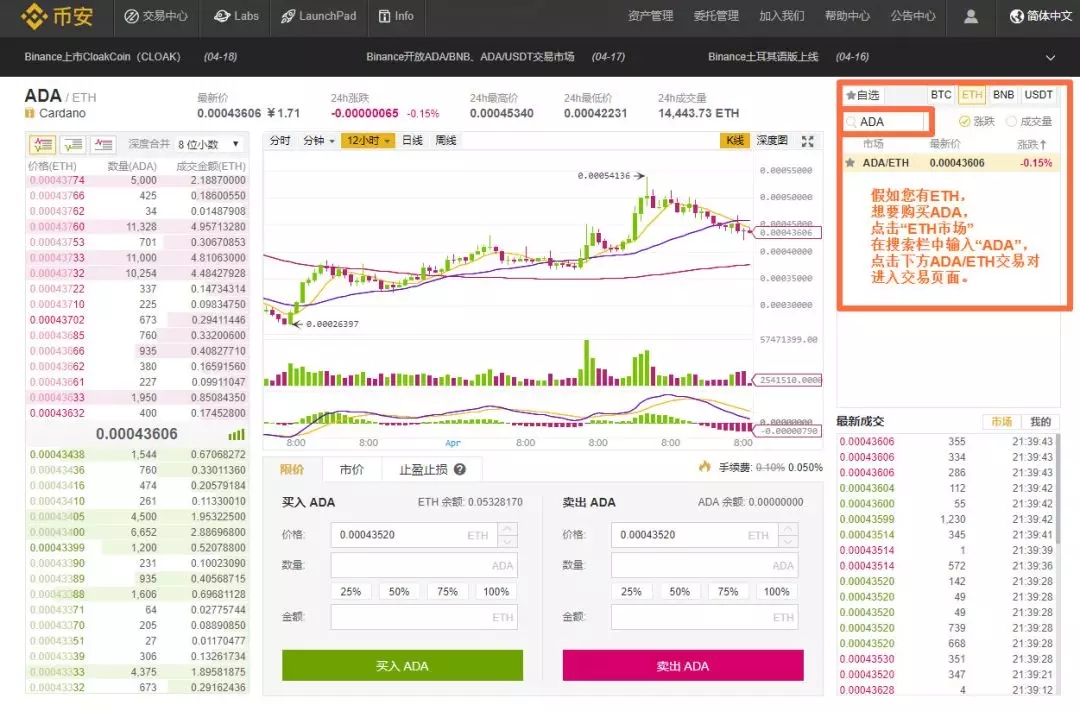This screenshot has width=1080, height=711.
Task: Decrease the sell price with down arrow
Action: click(788, 541)
